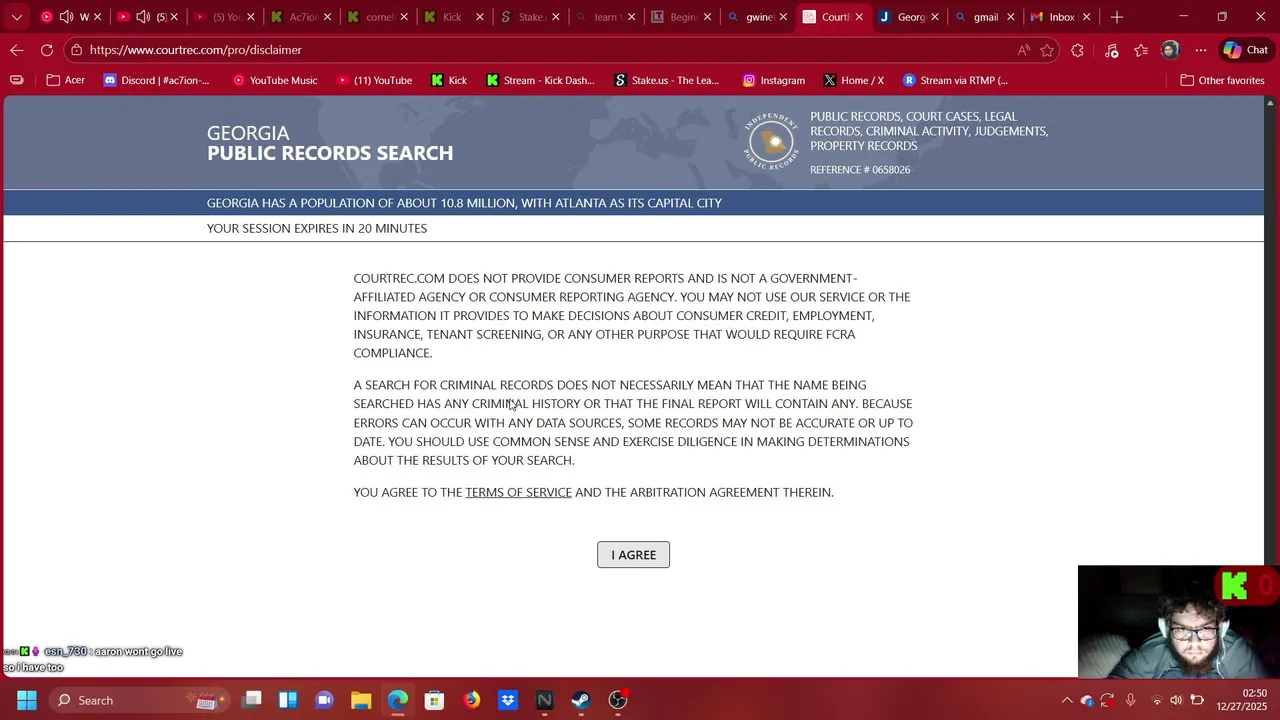Click the page scrollbar

coord(1271,330)
